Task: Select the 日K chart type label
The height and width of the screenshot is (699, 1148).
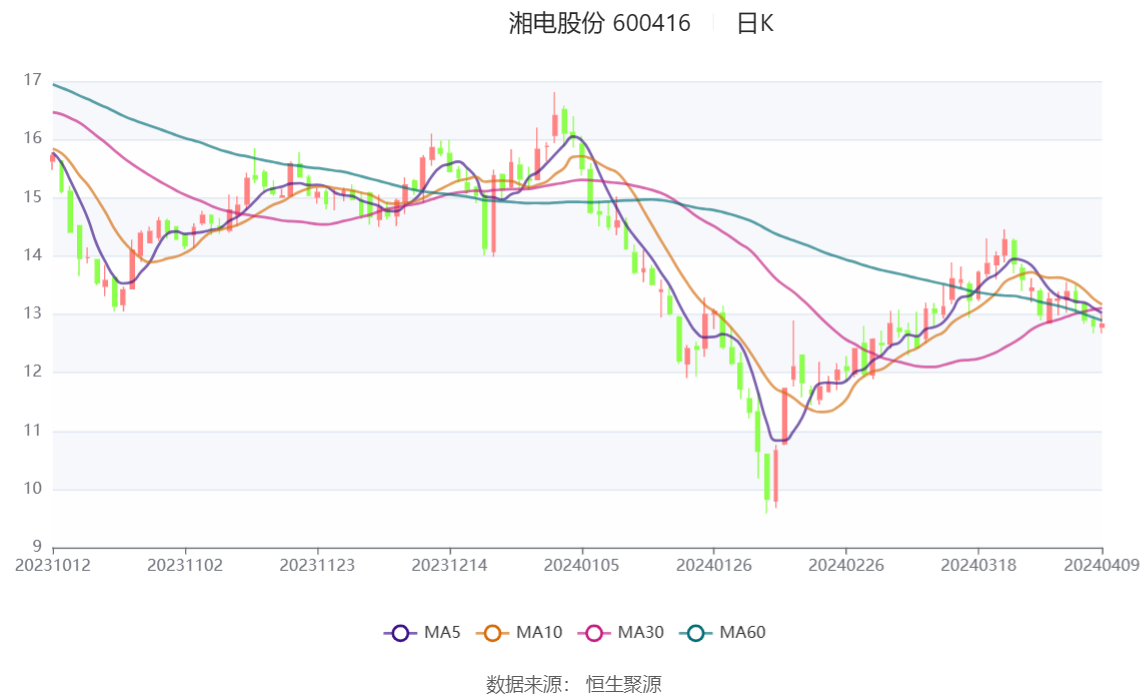Action: [755, 23]
